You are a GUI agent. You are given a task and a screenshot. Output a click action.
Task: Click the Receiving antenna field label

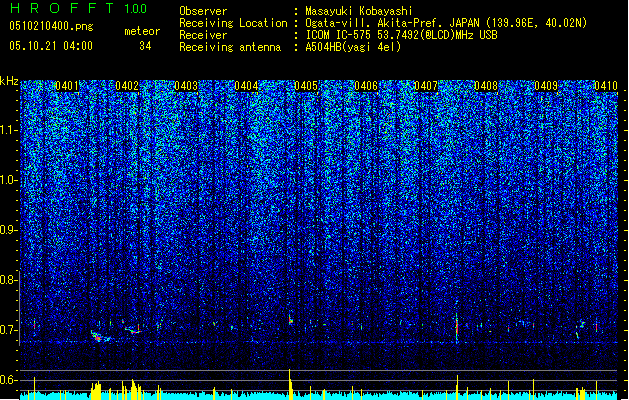(230, 47)
